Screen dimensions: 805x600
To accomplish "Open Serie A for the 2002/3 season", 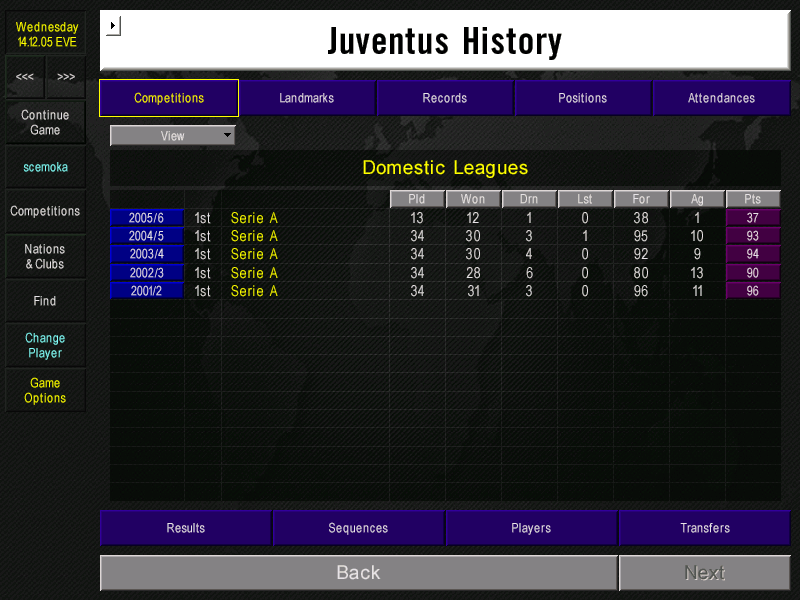I will click(x=254, y=273).
